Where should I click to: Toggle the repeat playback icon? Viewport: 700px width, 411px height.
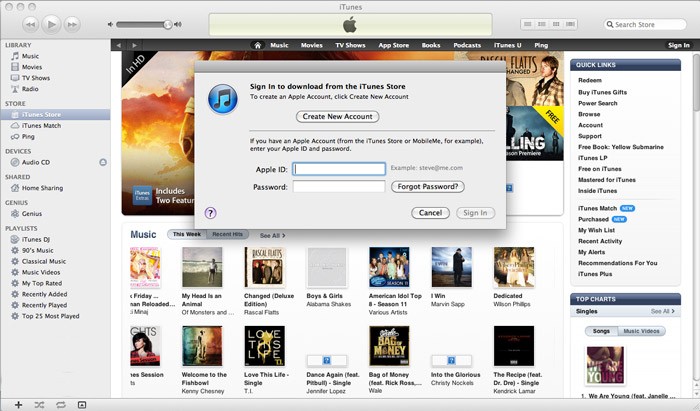coord(61,404)
